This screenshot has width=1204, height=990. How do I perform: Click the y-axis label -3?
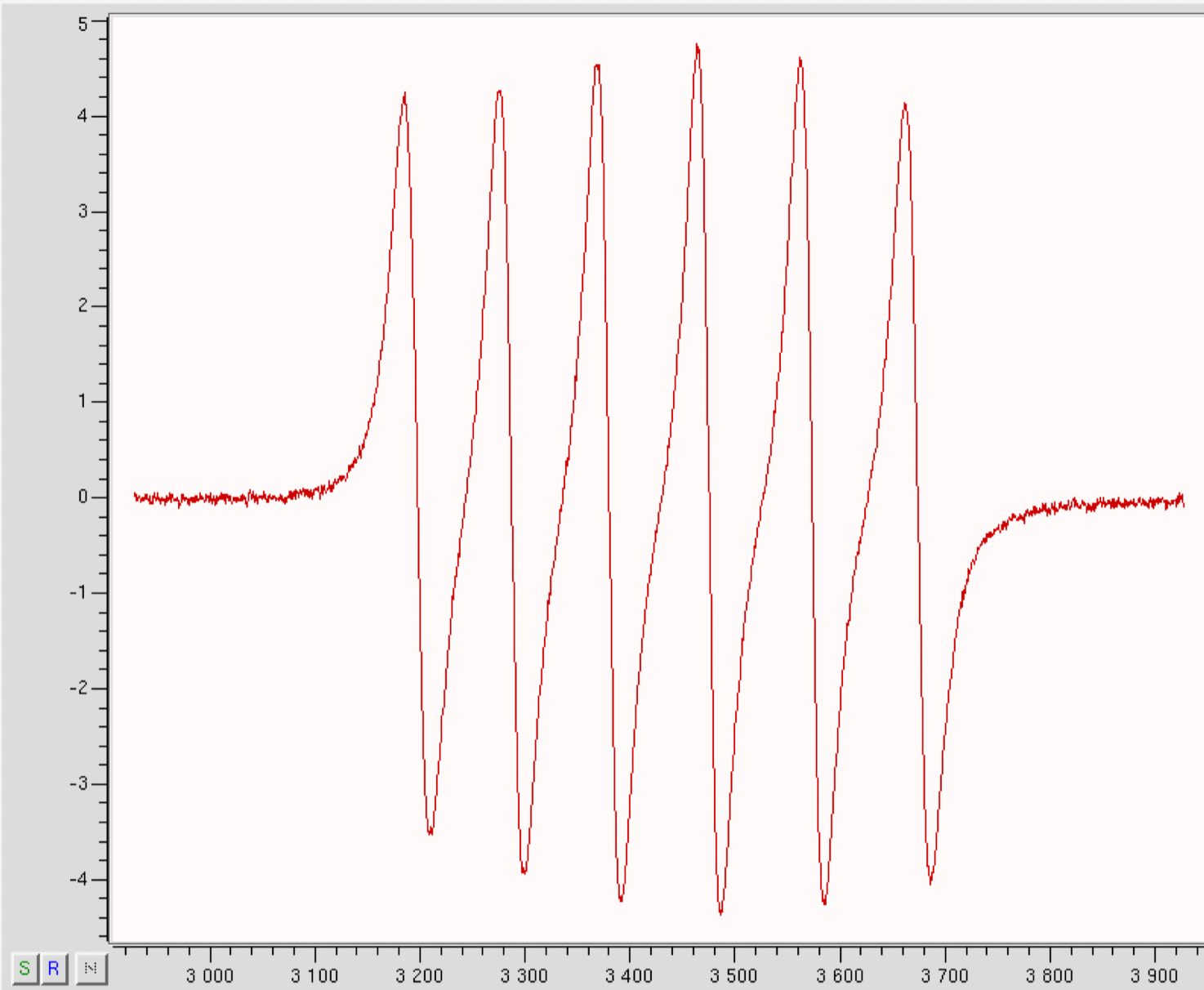pos(78,783)
